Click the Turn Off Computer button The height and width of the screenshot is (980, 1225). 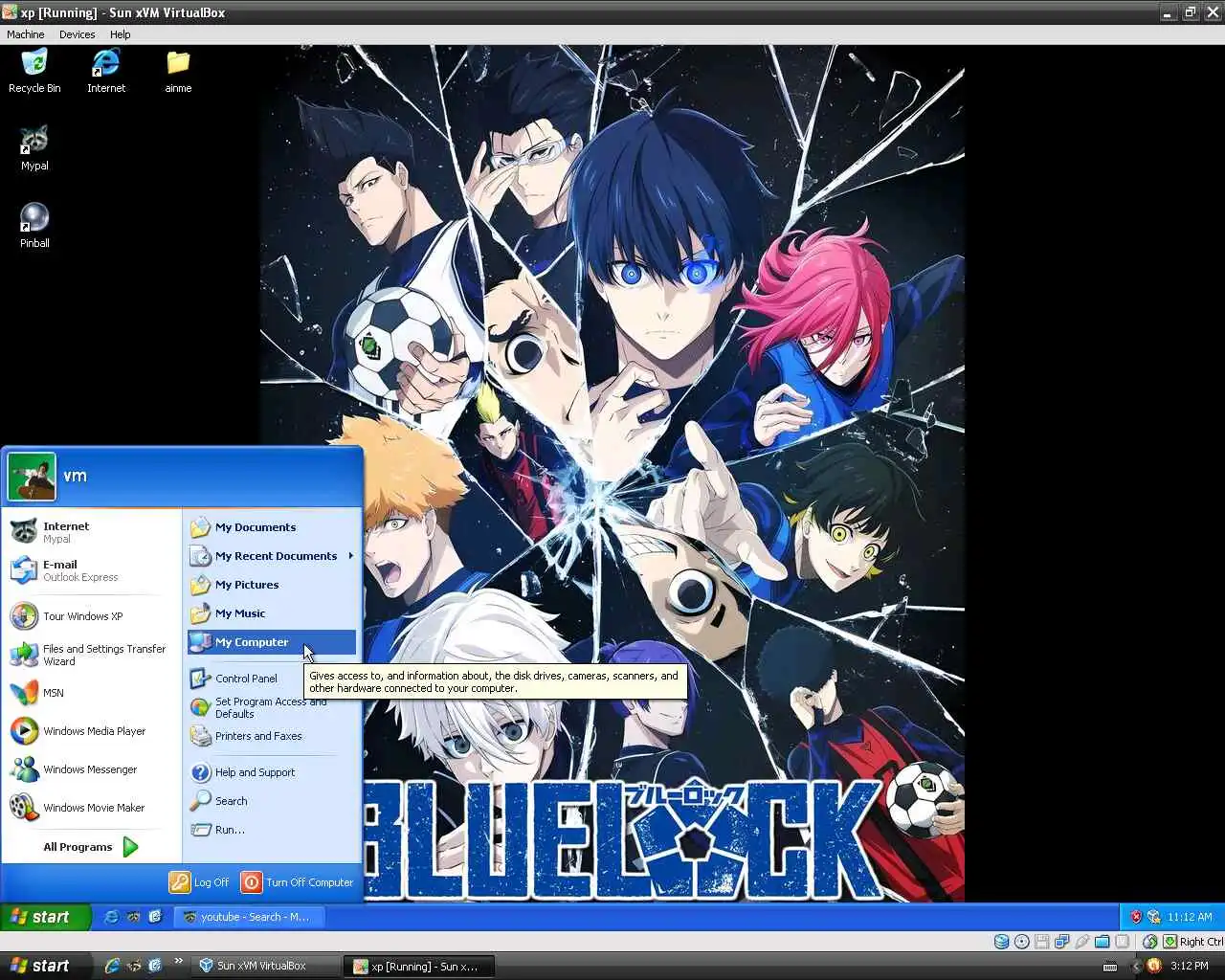pos(298,882)
